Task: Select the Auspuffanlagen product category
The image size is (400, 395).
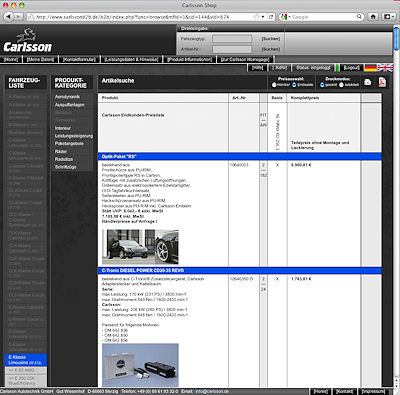Action: click(70, 105)
